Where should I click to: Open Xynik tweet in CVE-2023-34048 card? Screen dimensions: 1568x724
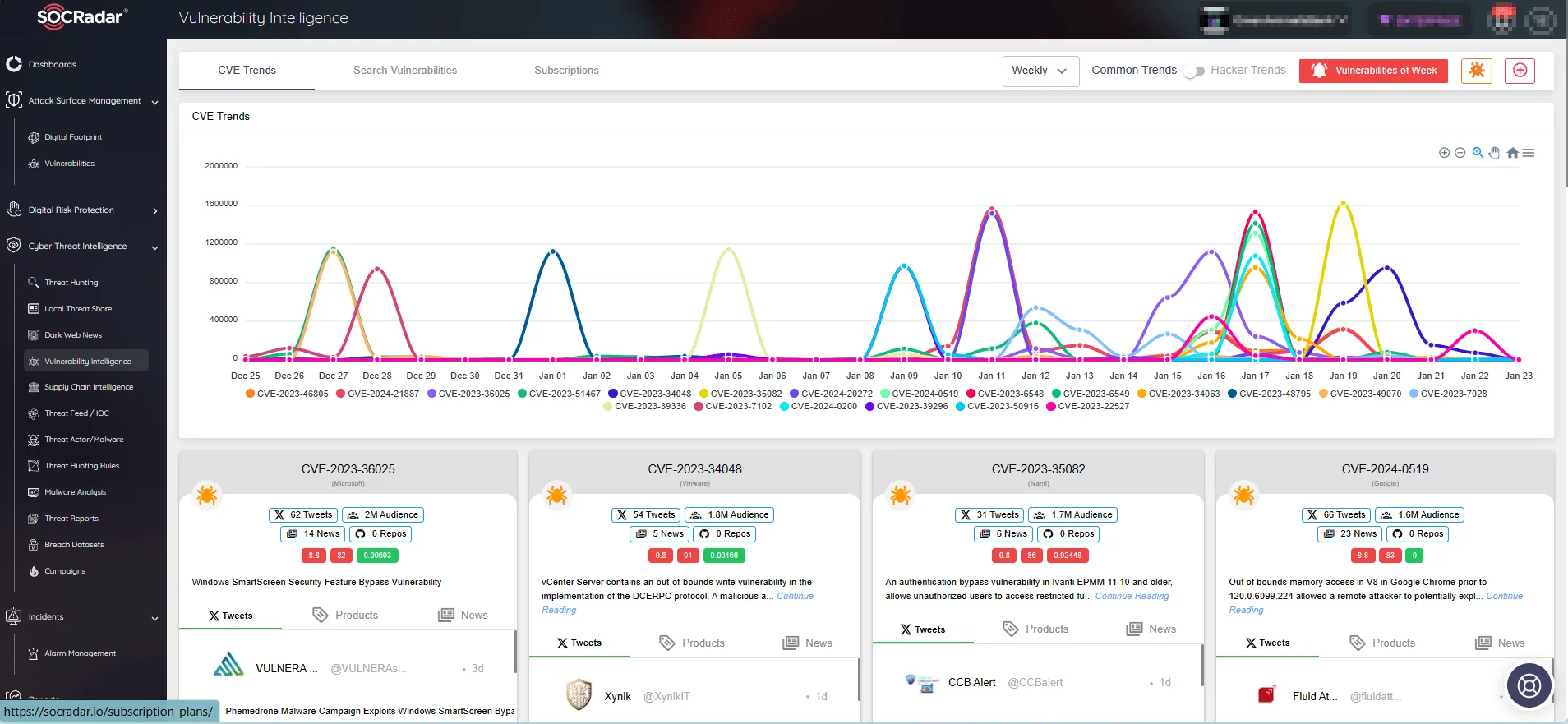coord(694,696)
